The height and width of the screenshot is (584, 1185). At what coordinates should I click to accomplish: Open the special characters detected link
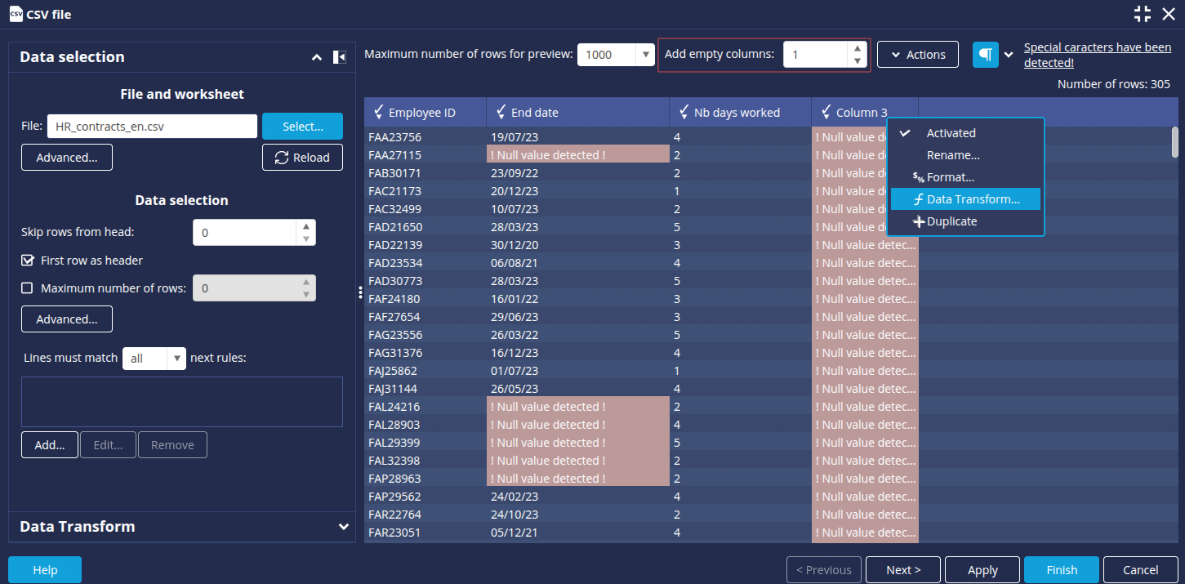pos(1097,55)
